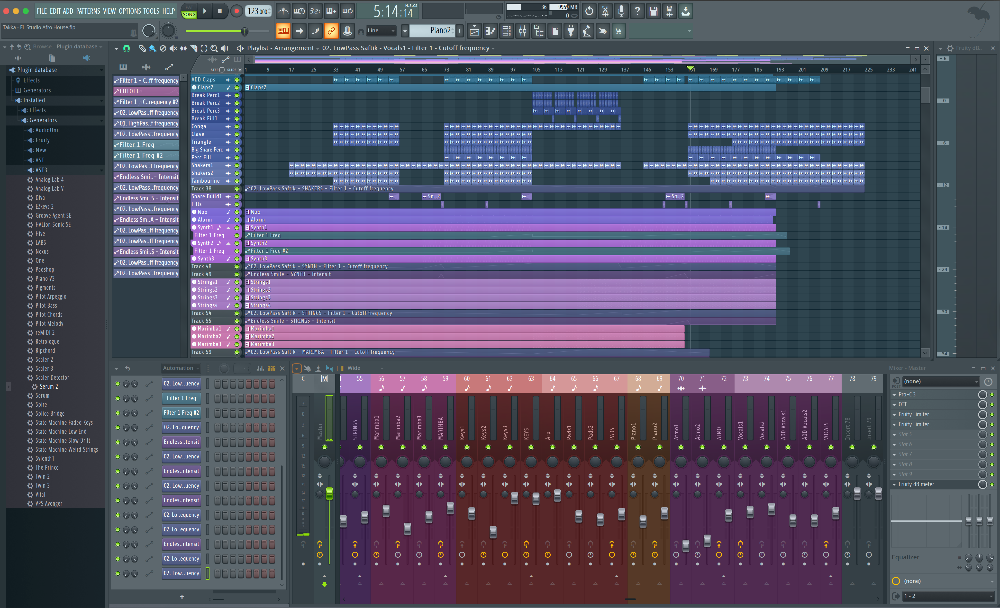
Task: Open the FILE menu
Action: pos(41,11)
